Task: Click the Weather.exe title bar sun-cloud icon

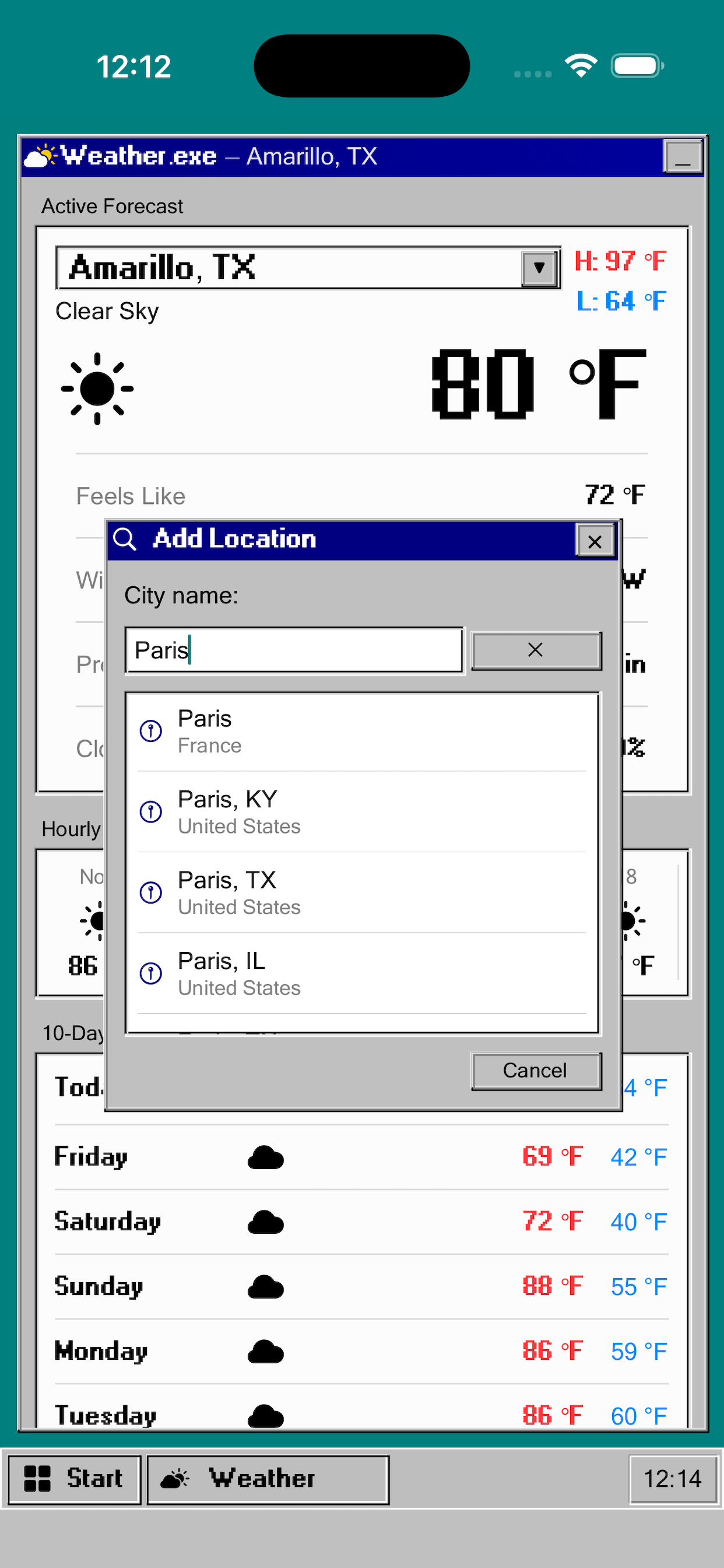Action: tap(40, 156)
